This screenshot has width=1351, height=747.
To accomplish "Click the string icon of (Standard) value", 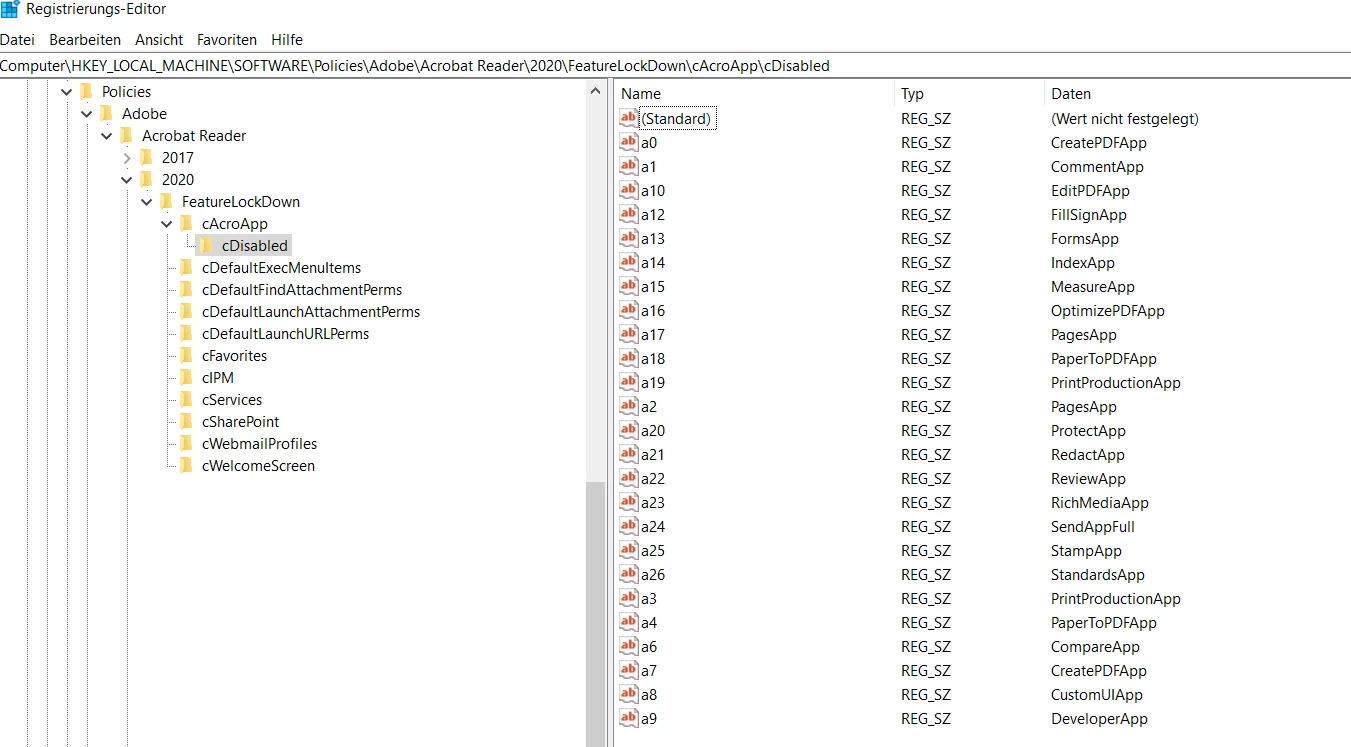I will (x=628, y=118).
